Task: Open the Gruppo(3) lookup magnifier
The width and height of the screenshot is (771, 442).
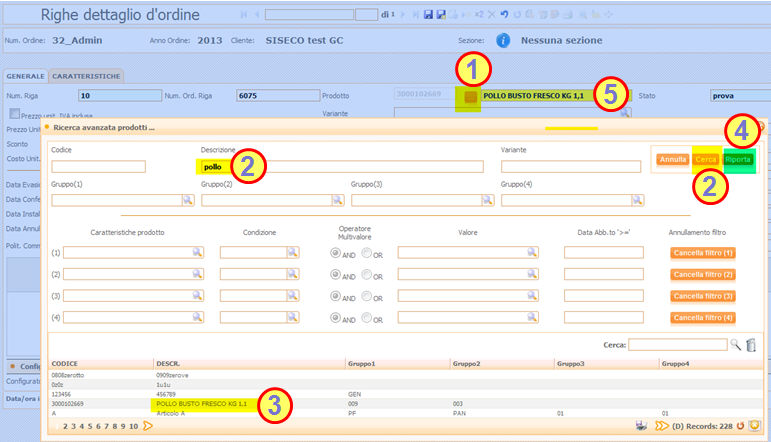Action: coord(486,200)
